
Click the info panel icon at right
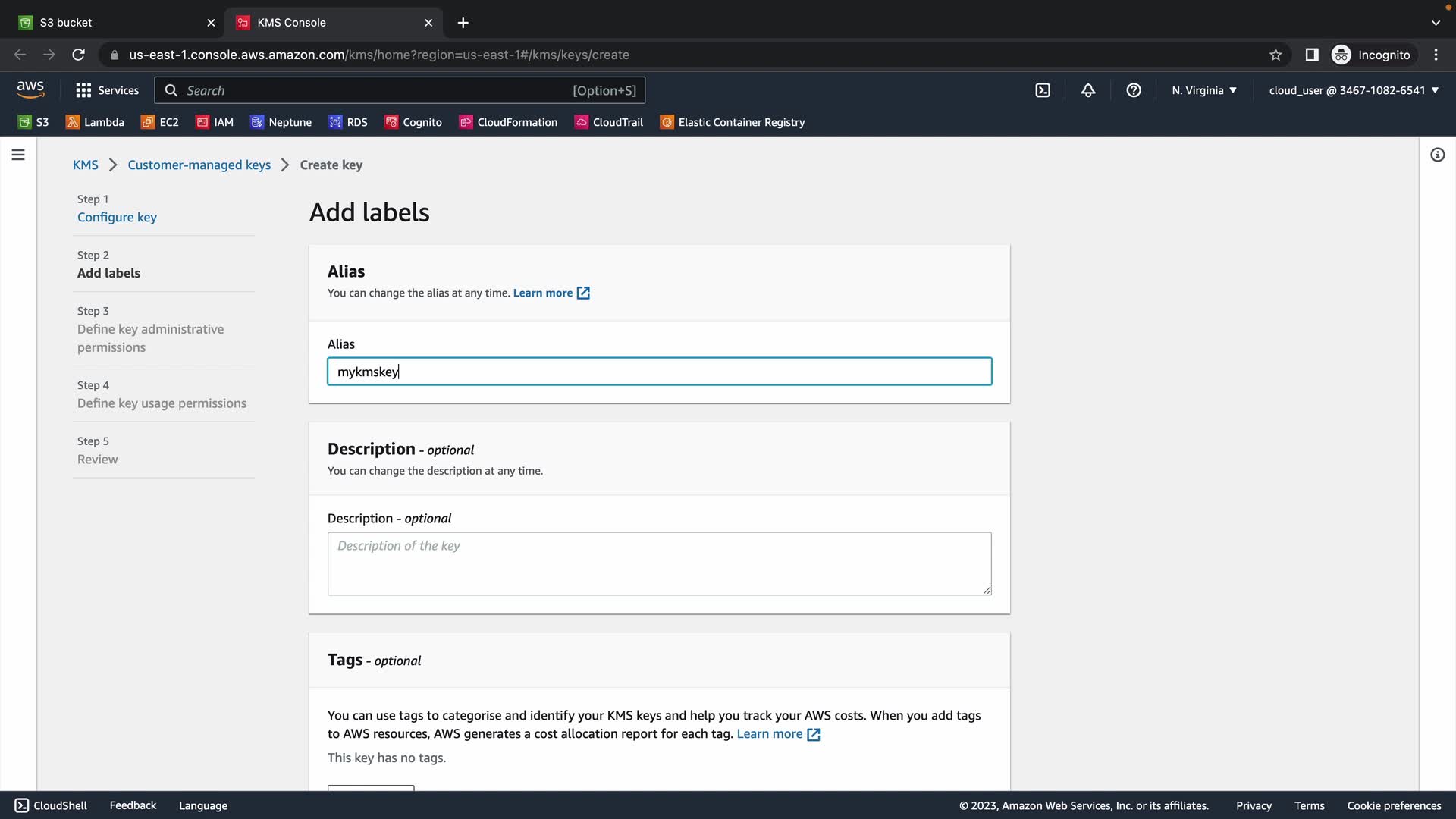[x=1437, y=155]
